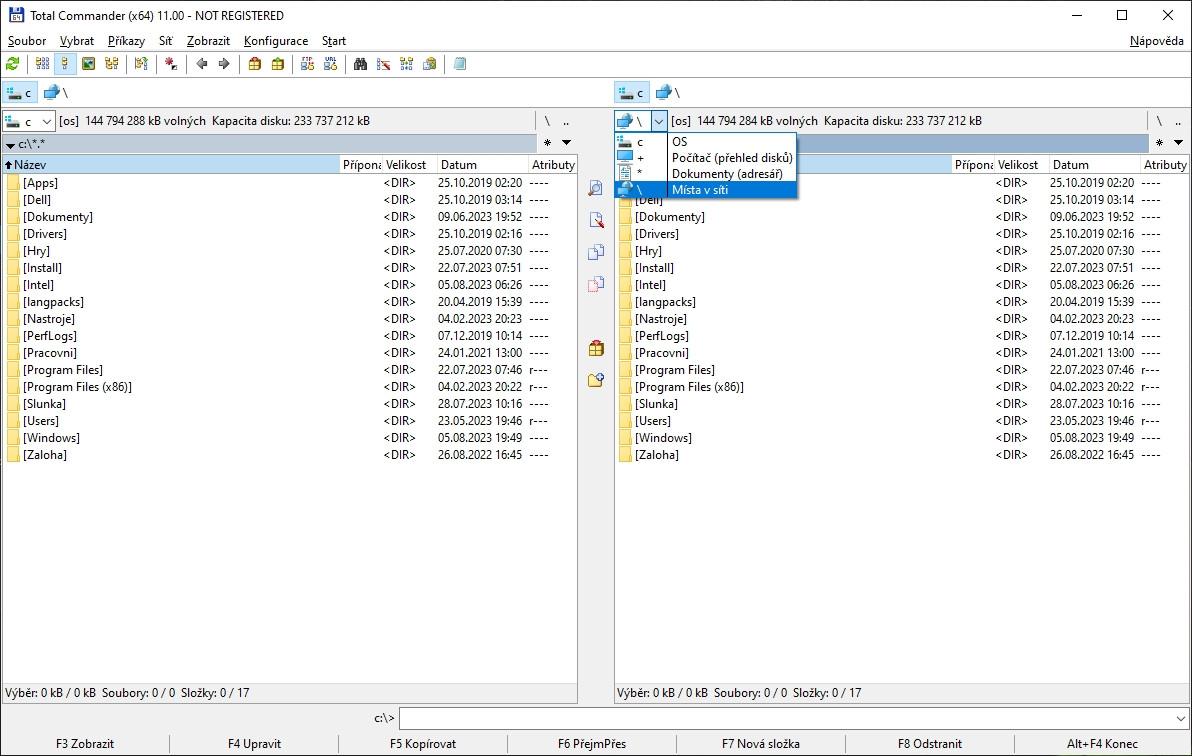
Task: Click the edit file icon in middle bar
Action: 596,220
